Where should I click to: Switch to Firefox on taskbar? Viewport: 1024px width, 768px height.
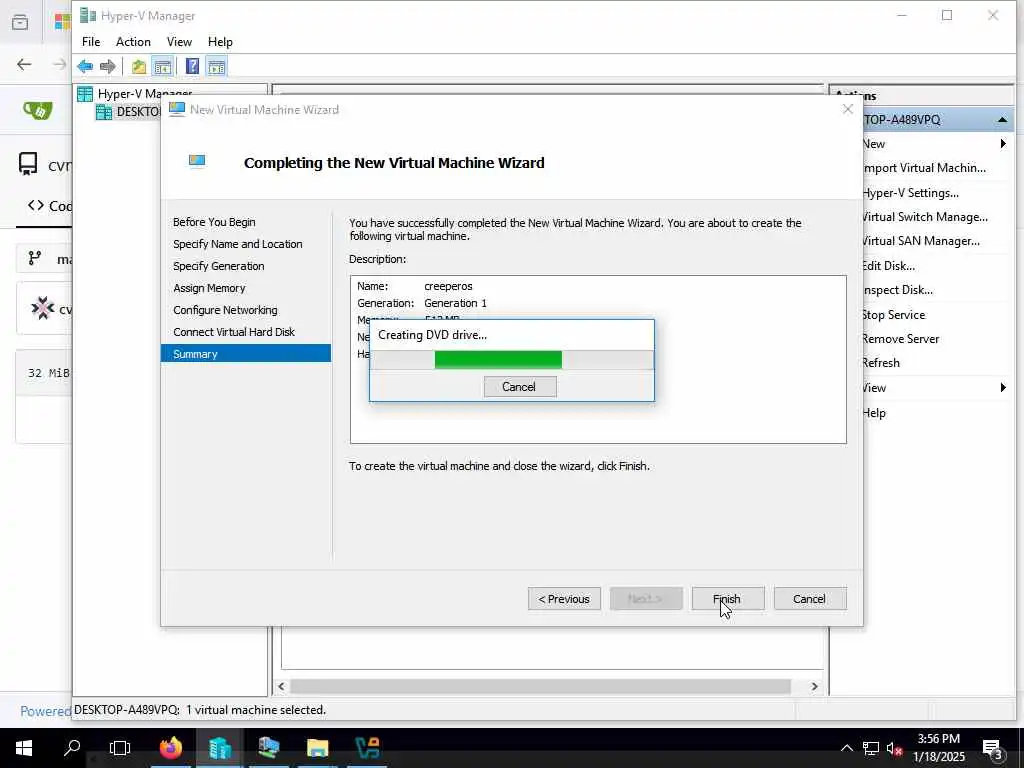(x=171, y=748)
